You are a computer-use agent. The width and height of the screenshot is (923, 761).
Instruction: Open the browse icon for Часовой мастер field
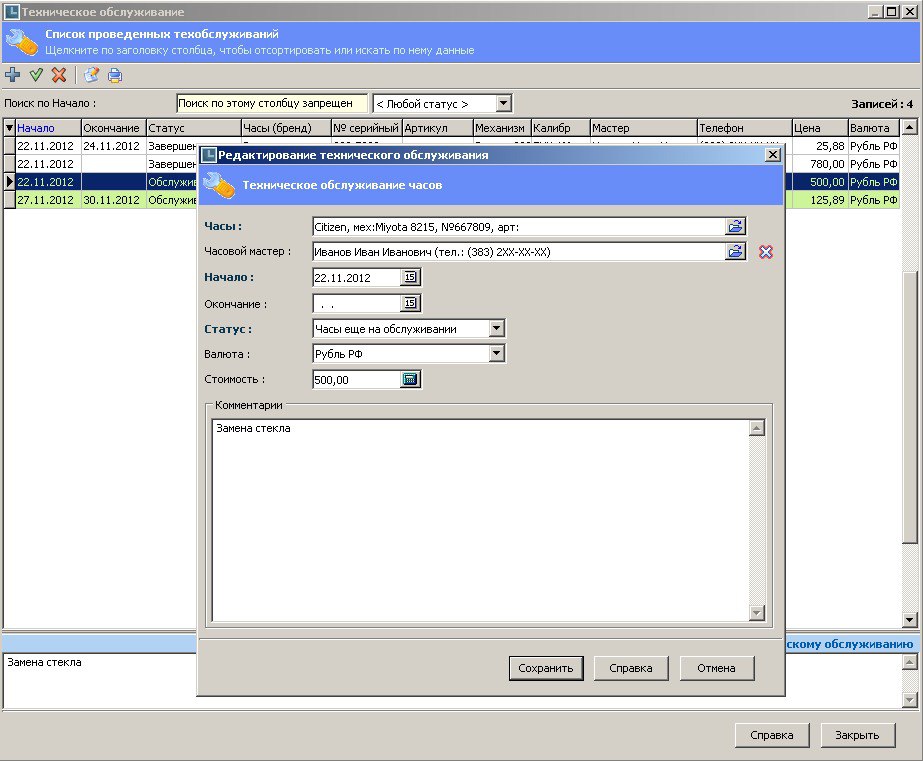coord(735,252)
